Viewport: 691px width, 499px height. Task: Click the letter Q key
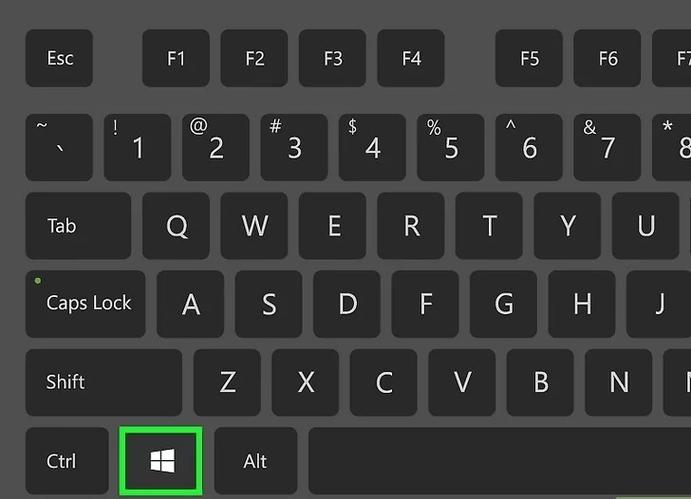click(x=176, y=226)
